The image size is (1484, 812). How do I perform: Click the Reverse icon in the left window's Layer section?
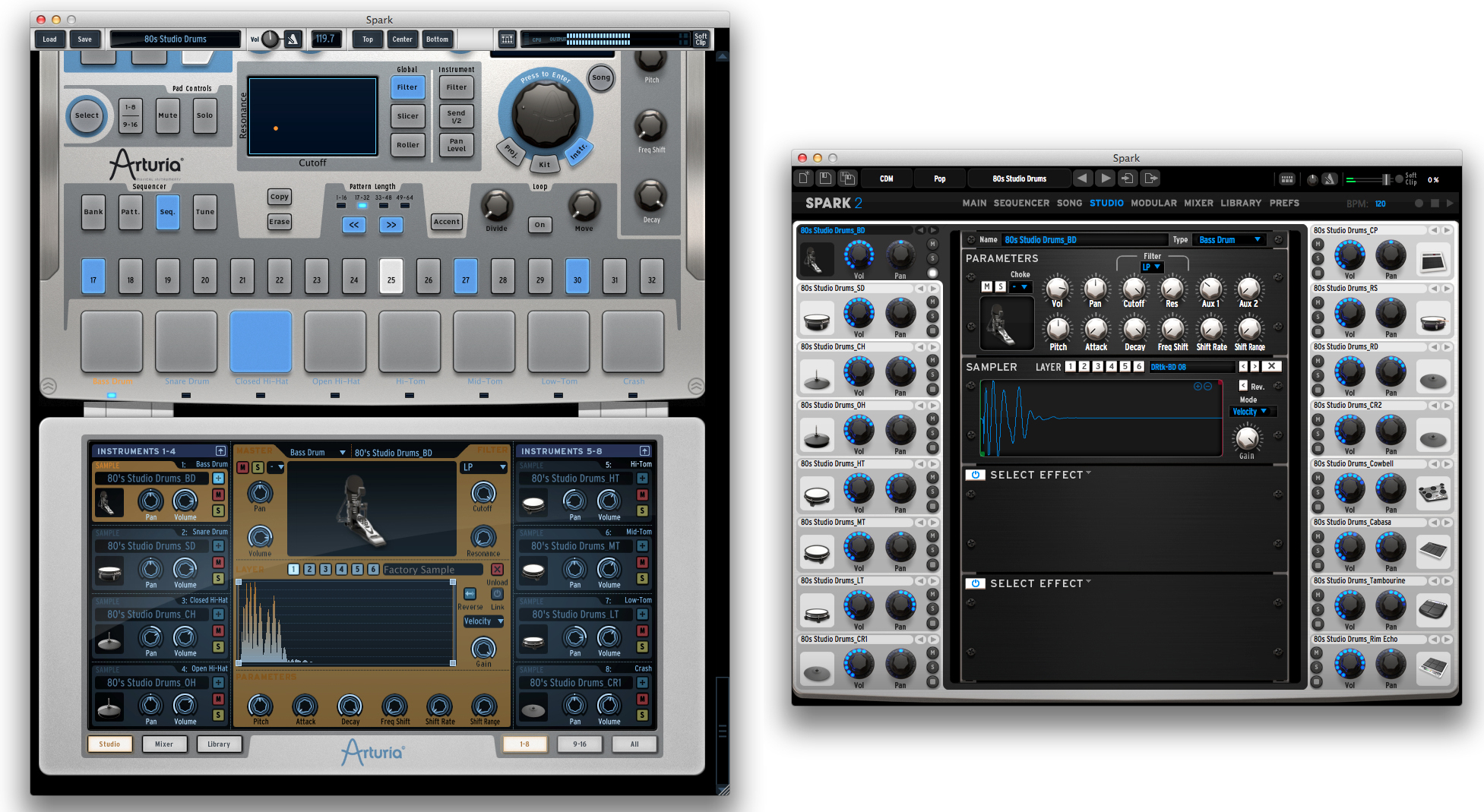[x=470, y=593]
